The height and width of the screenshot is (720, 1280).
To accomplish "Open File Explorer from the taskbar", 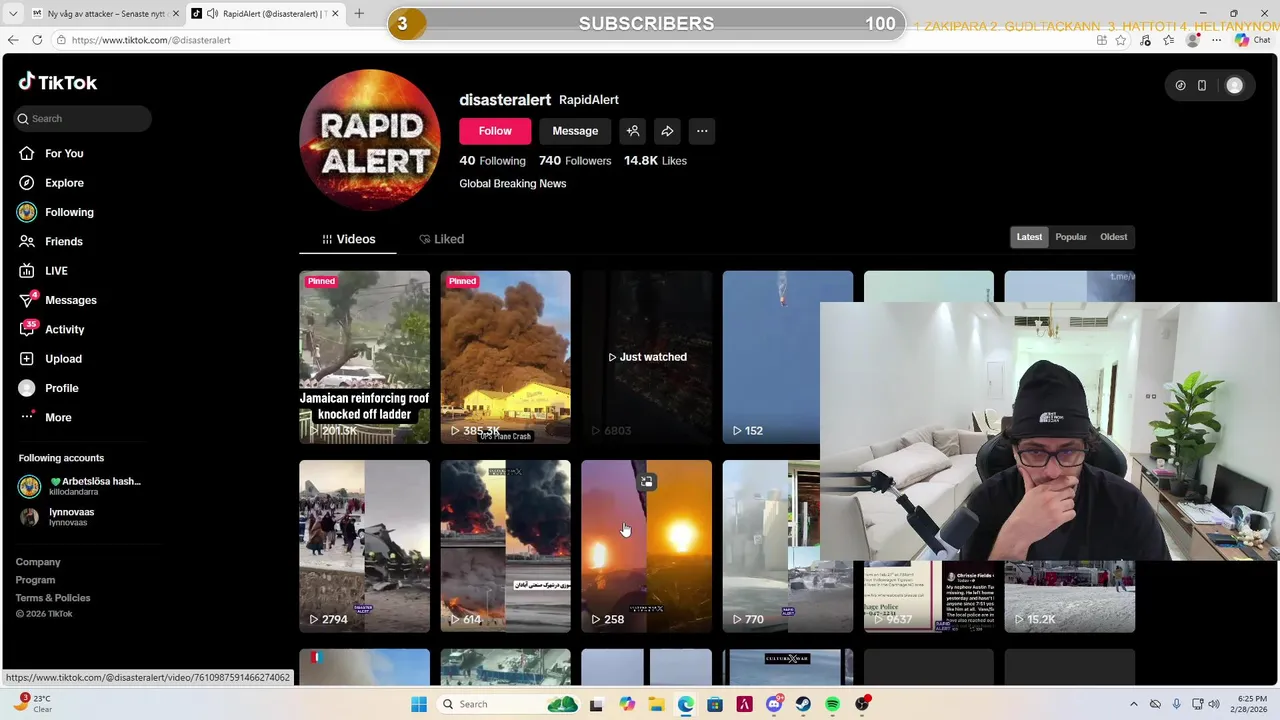I will tap(656, 704).
